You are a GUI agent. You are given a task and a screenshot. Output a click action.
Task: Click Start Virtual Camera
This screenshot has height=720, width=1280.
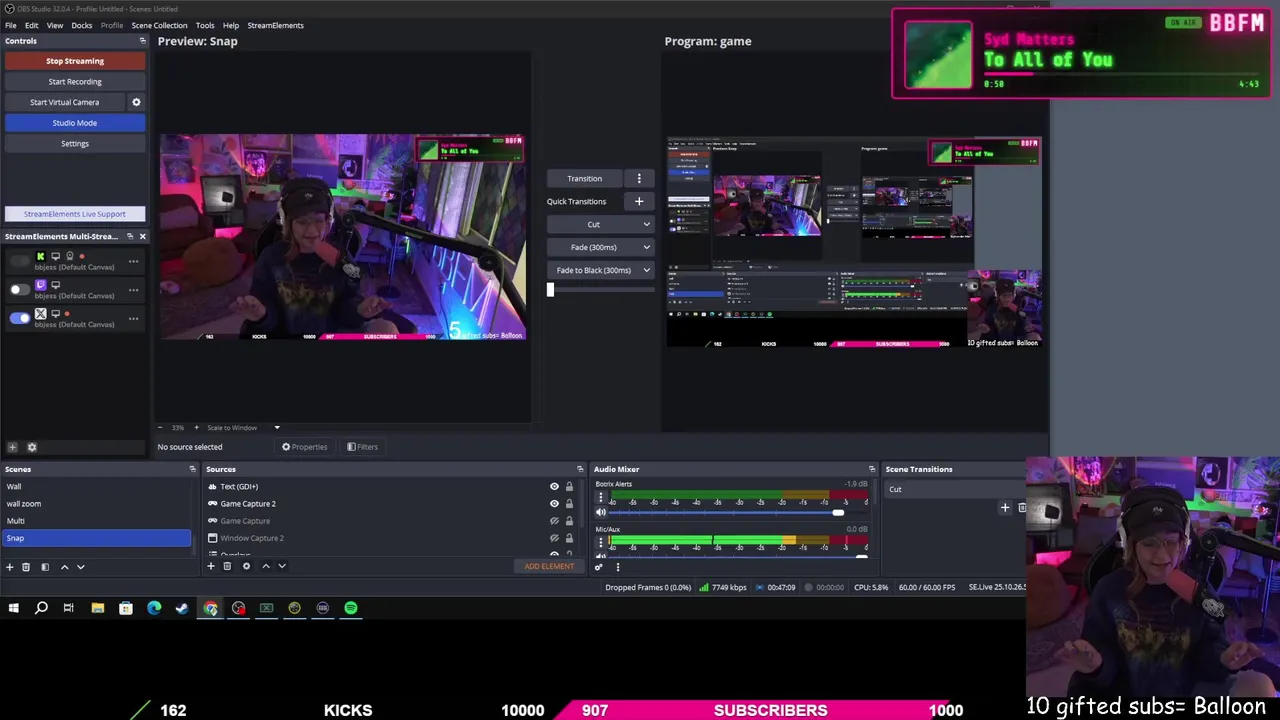pos(65,102)
